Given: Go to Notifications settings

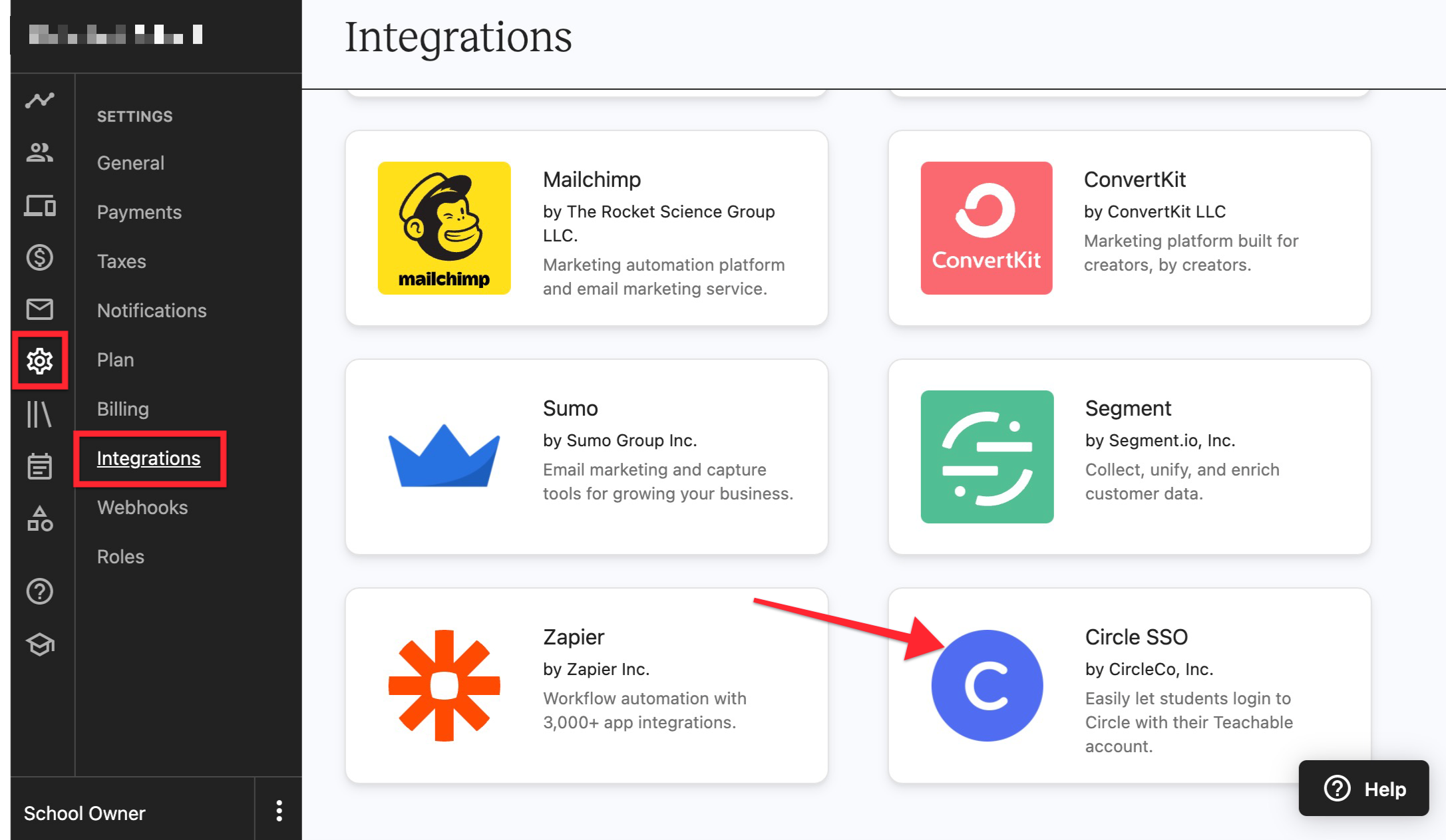Looking at the screenshot, I should click(152, 311).
